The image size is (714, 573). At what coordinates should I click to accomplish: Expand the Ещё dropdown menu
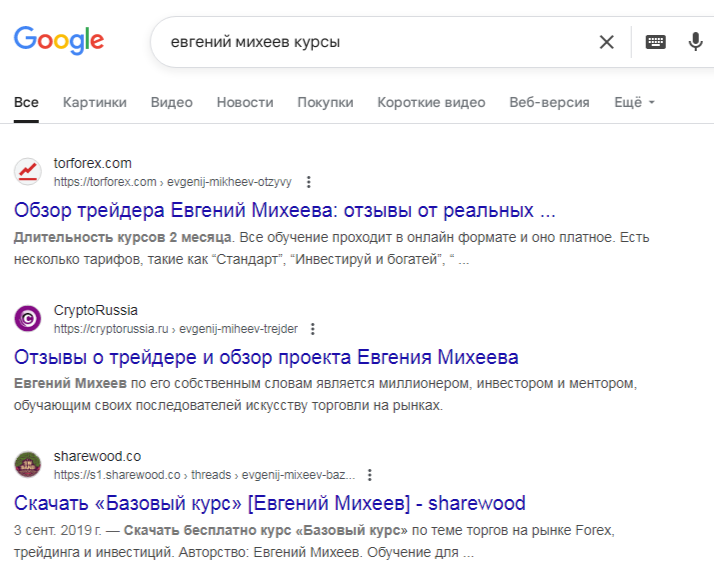(634, 102)
